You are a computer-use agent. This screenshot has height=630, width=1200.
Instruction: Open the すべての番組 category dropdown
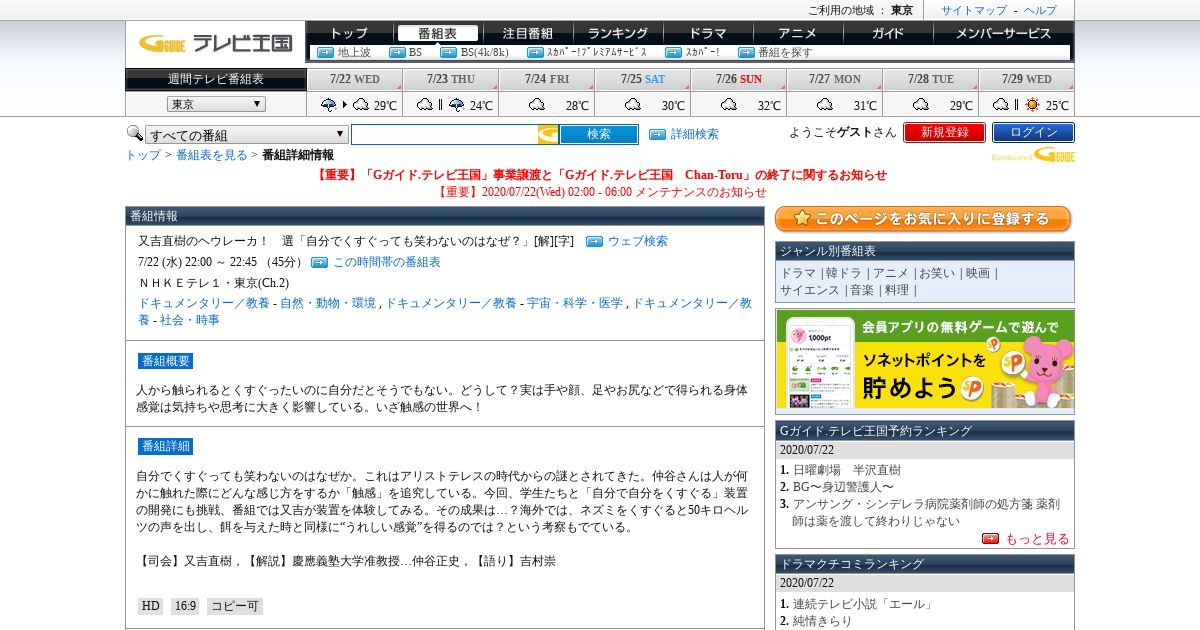pos(247,135)
